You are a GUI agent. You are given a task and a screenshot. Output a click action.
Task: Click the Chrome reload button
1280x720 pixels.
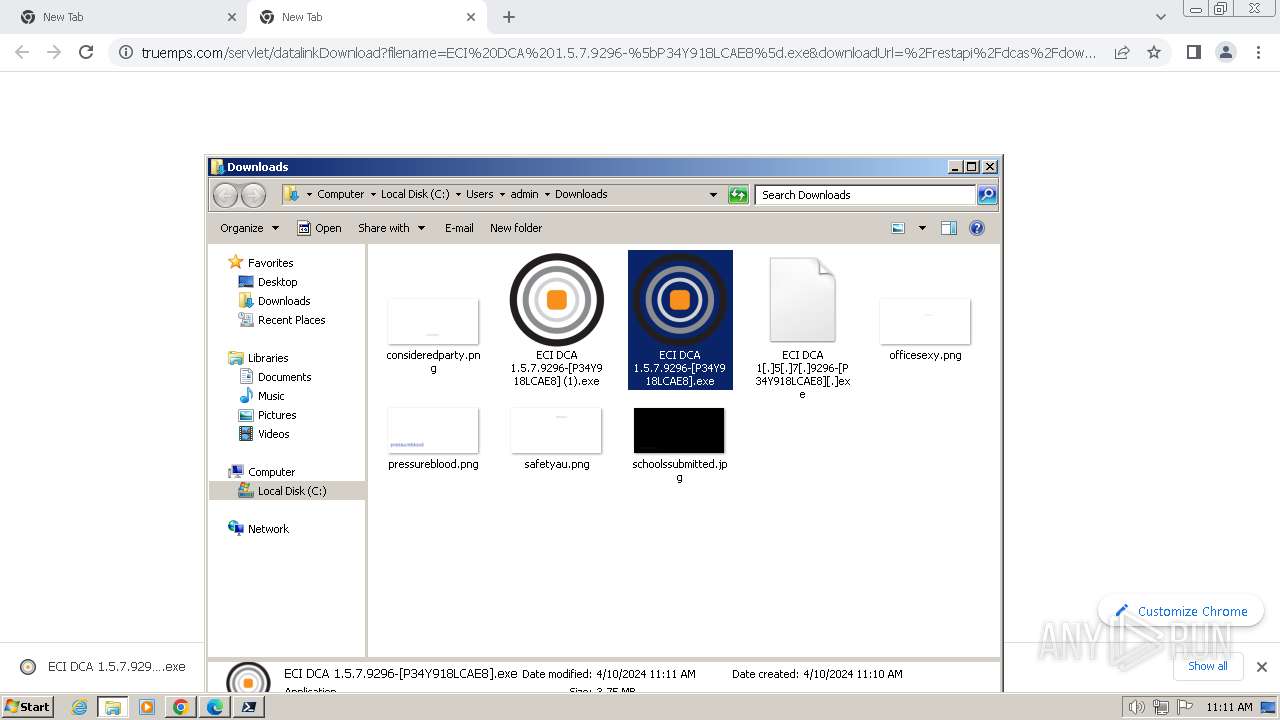click(86, 52)
